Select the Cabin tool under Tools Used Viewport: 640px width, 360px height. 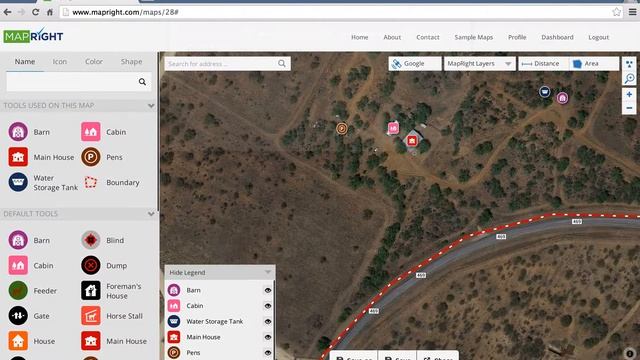tap(91, 132)
